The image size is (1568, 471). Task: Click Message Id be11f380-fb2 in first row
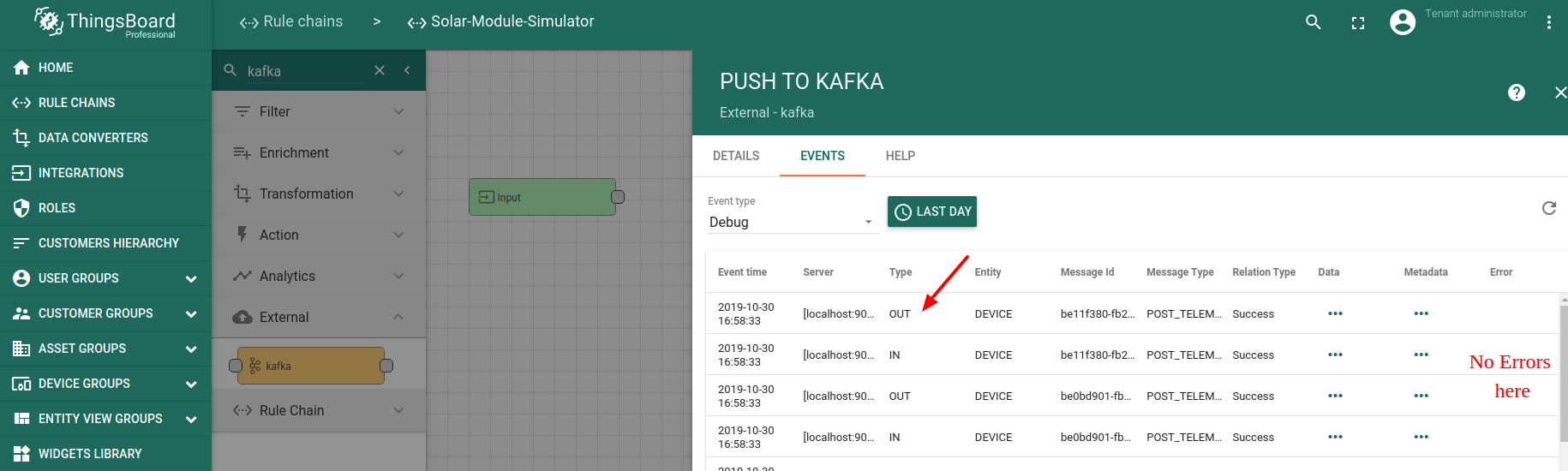(x=1098, y=314)
